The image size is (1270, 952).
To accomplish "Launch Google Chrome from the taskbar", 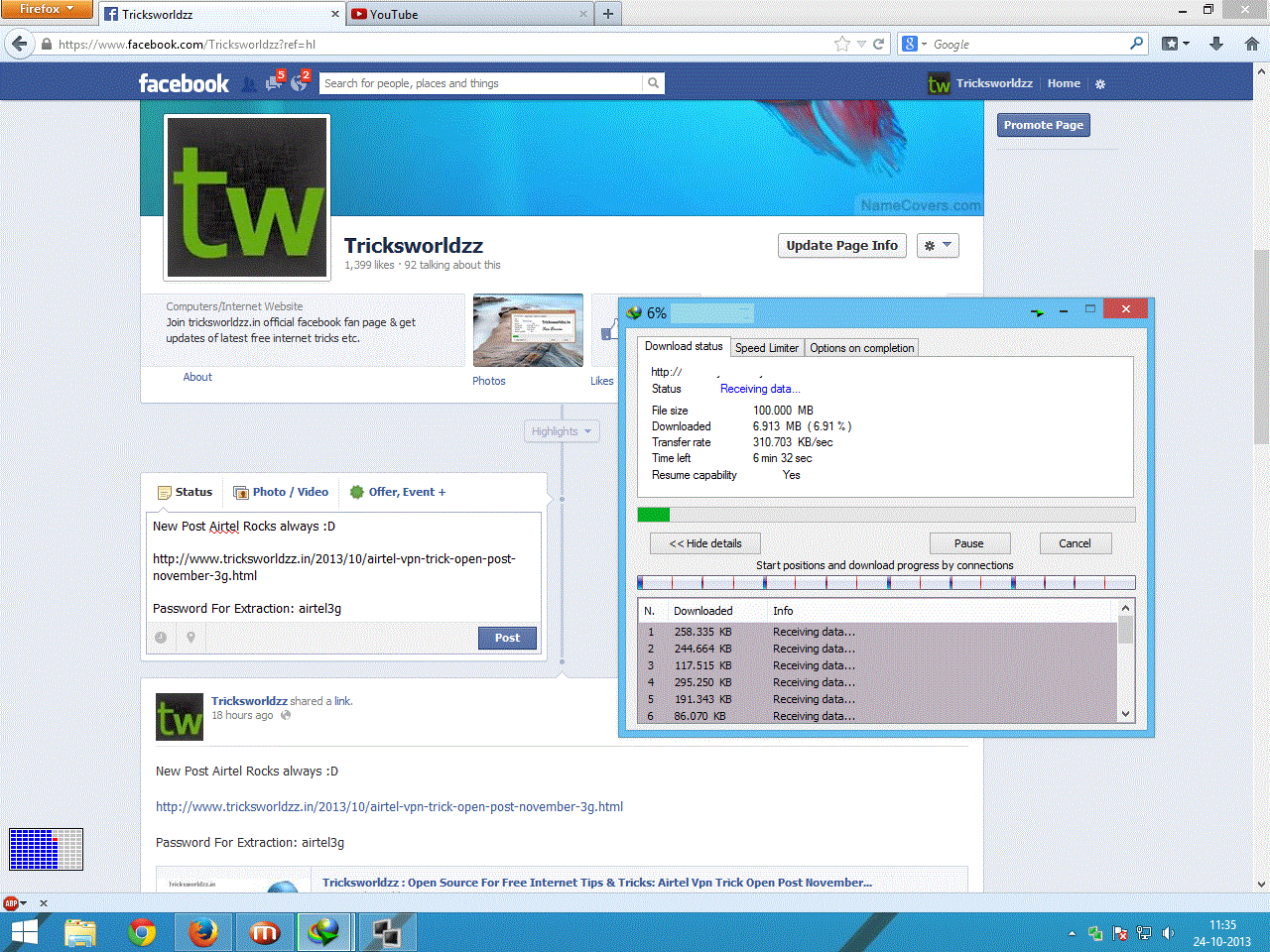I will pyautogui.click(x=142, y=932).
